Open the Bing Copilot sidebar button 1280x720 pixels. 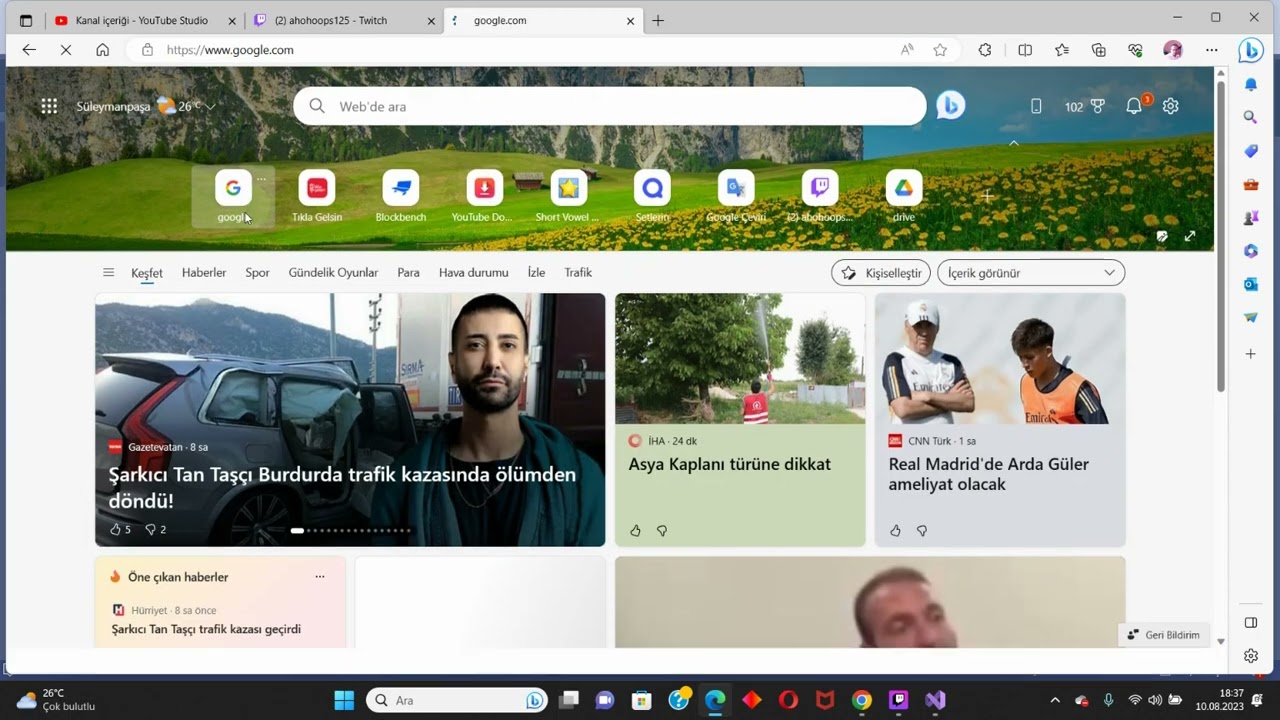pyautogui.click(x=1251, y=50)
